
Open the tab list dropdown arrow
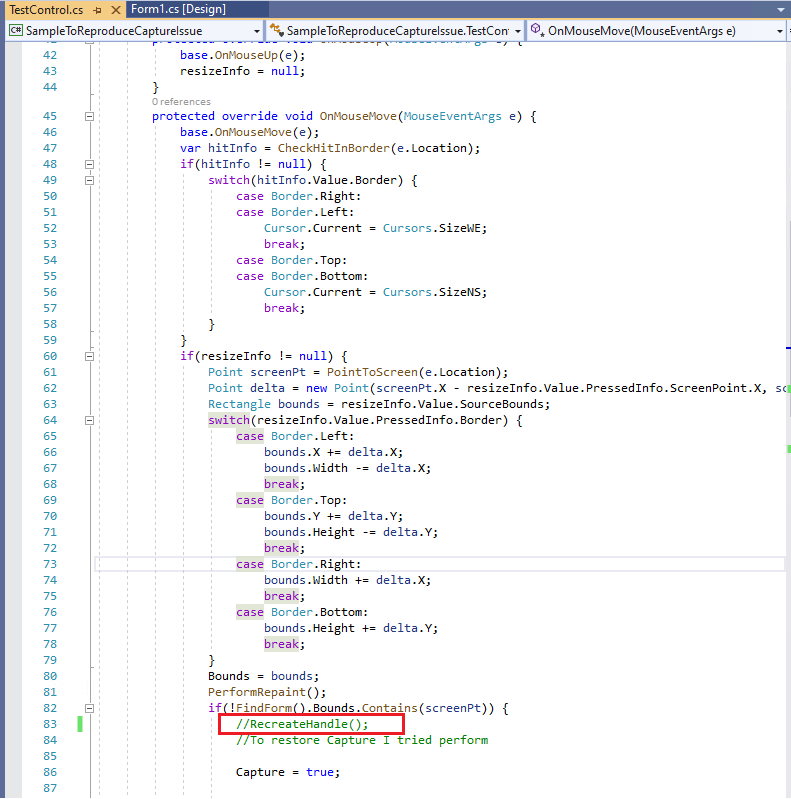point(780,10)
